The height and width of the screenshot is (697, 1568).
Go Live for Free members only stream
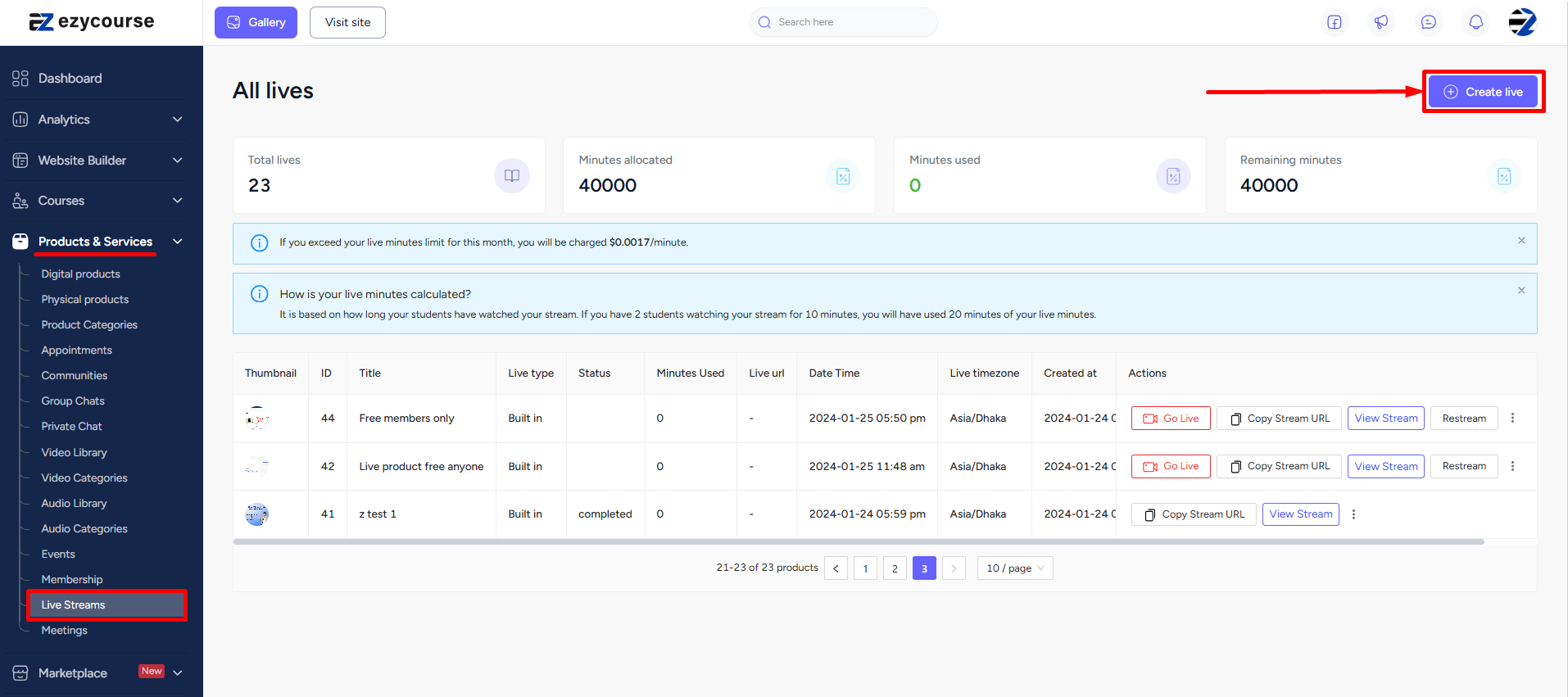[x=1171, y=418]
